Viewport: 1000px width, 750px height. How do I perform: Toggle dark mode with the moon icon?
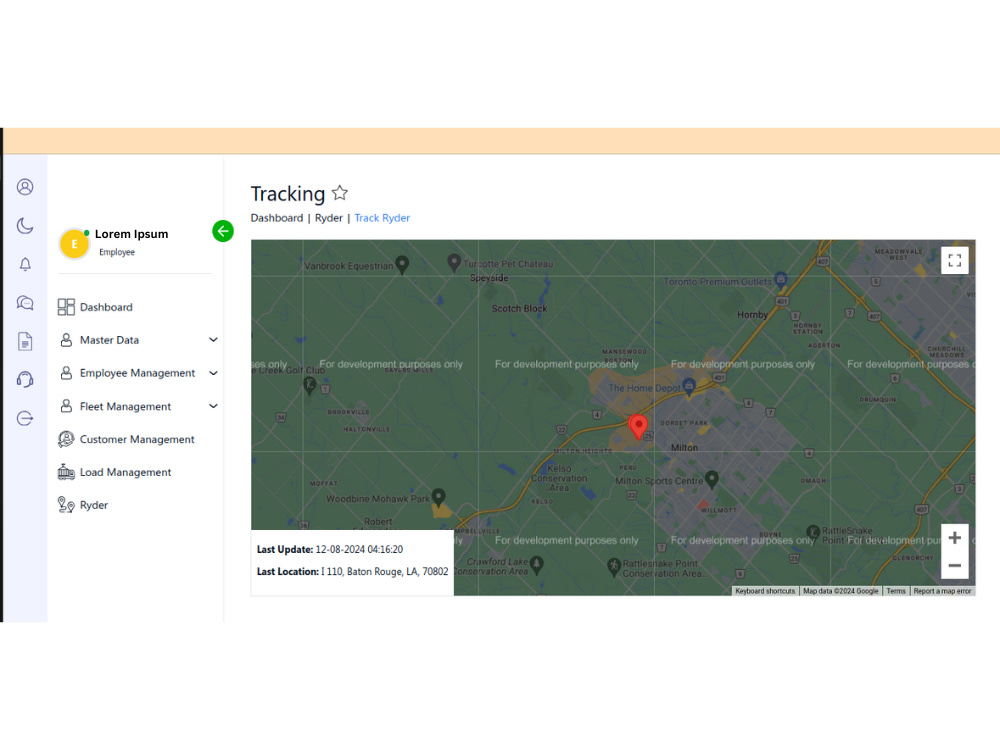click(x=25, y=225)
